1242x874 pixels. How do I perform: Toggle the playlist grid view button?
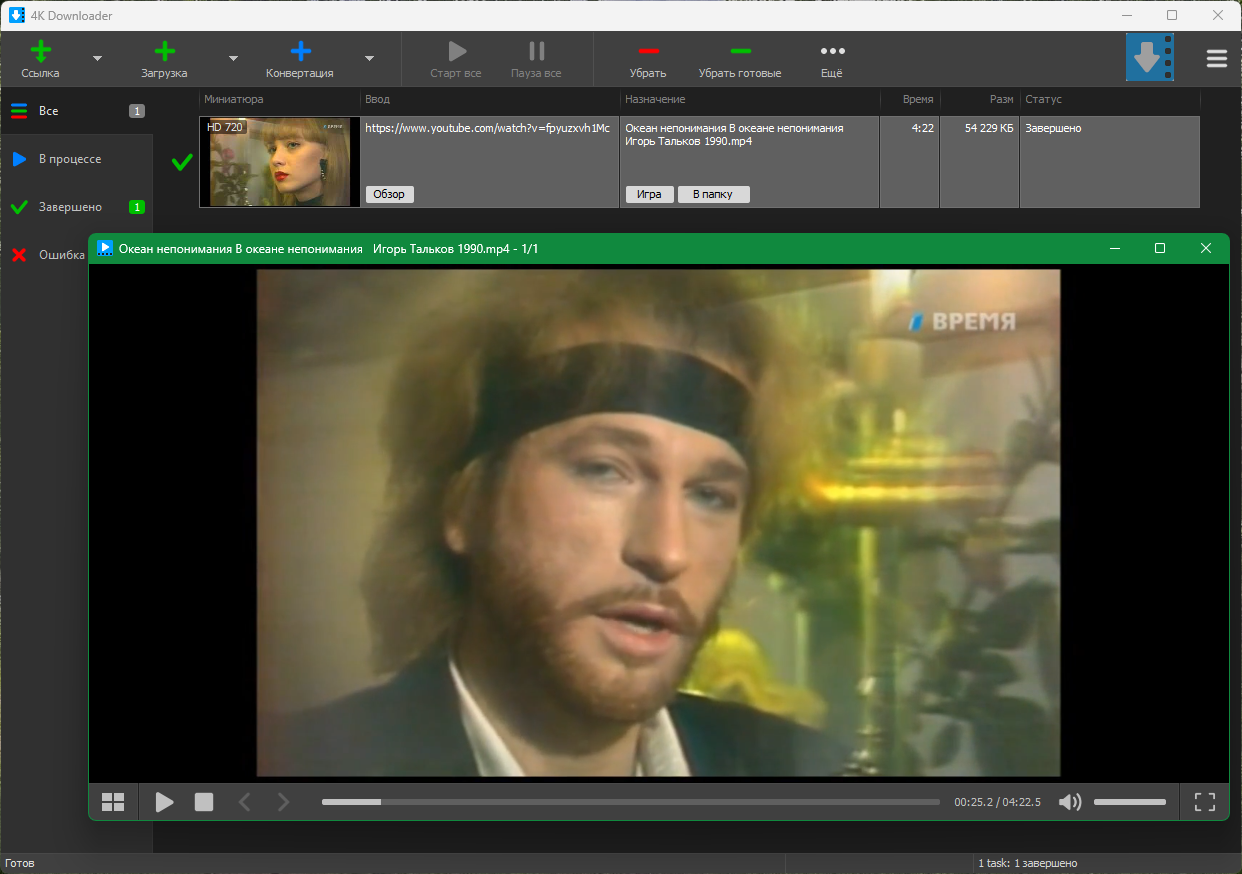(x=113, y=802)
